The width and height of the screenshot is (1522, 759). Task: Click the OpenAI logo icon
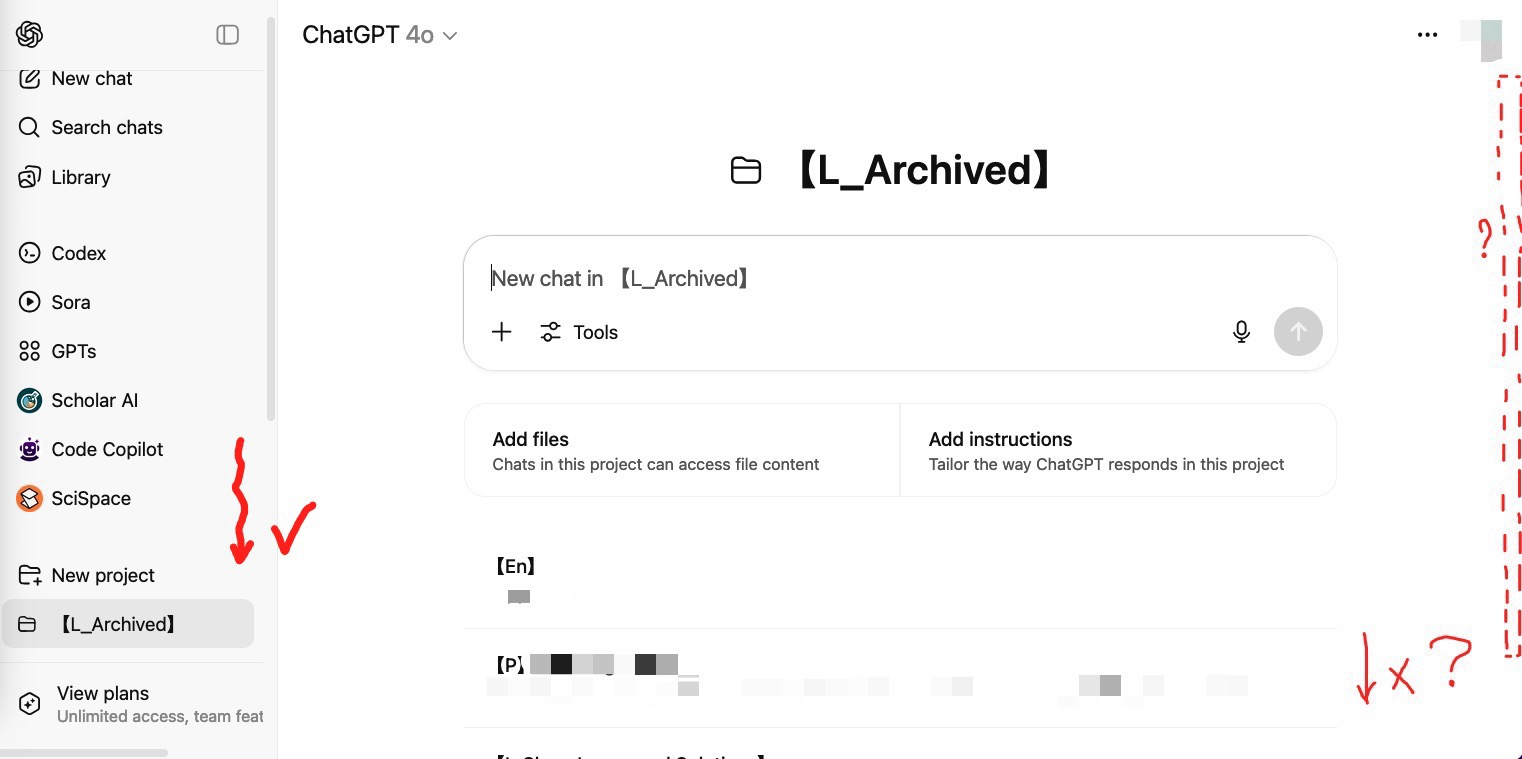[29, 34]
